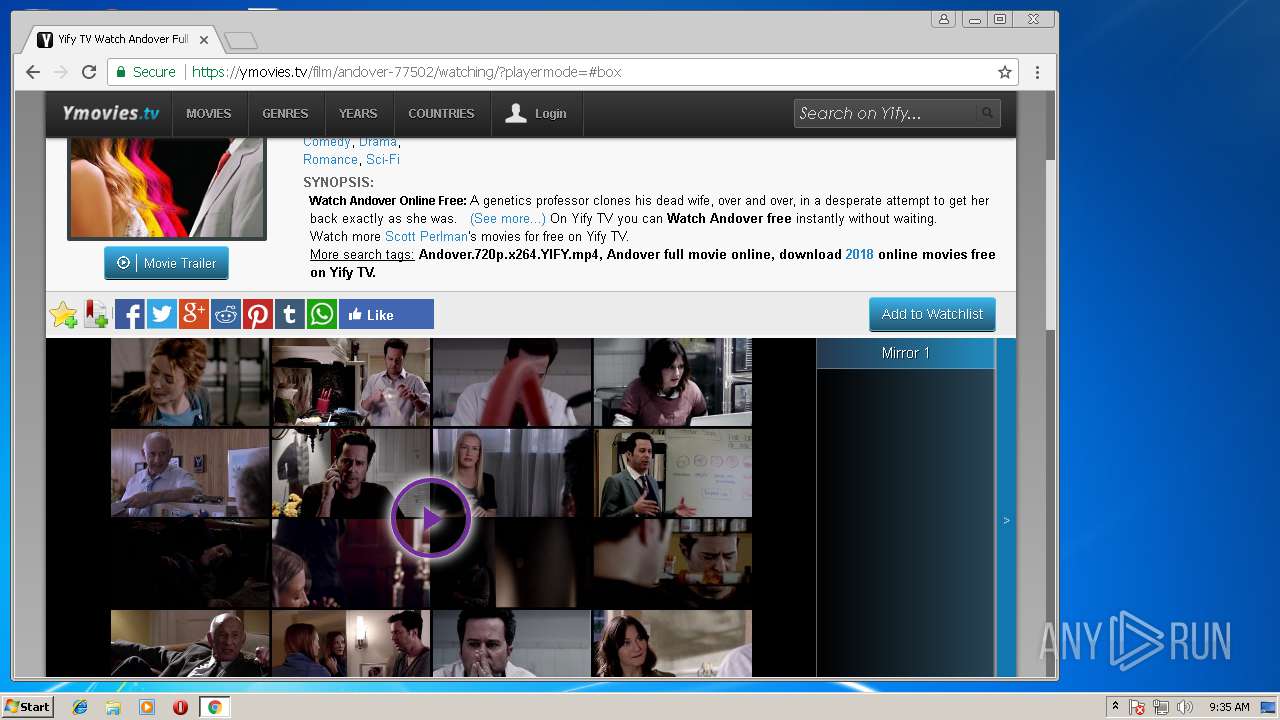The image size is (1280, 720).
Task: Bookmark this page with the star icon
Action: tap(1005, 72)
